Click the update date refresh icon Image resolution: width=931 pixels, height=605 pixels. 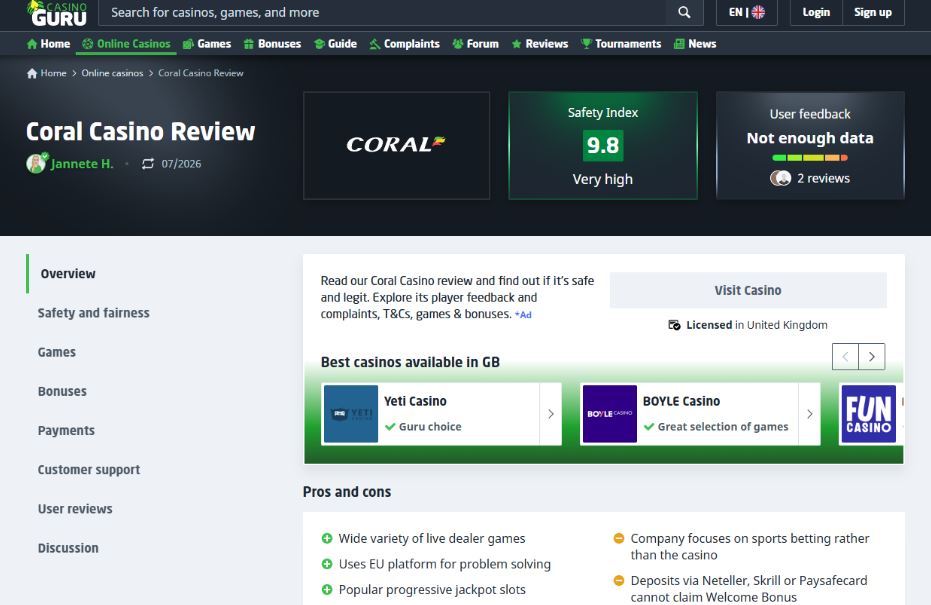(148, 164)
